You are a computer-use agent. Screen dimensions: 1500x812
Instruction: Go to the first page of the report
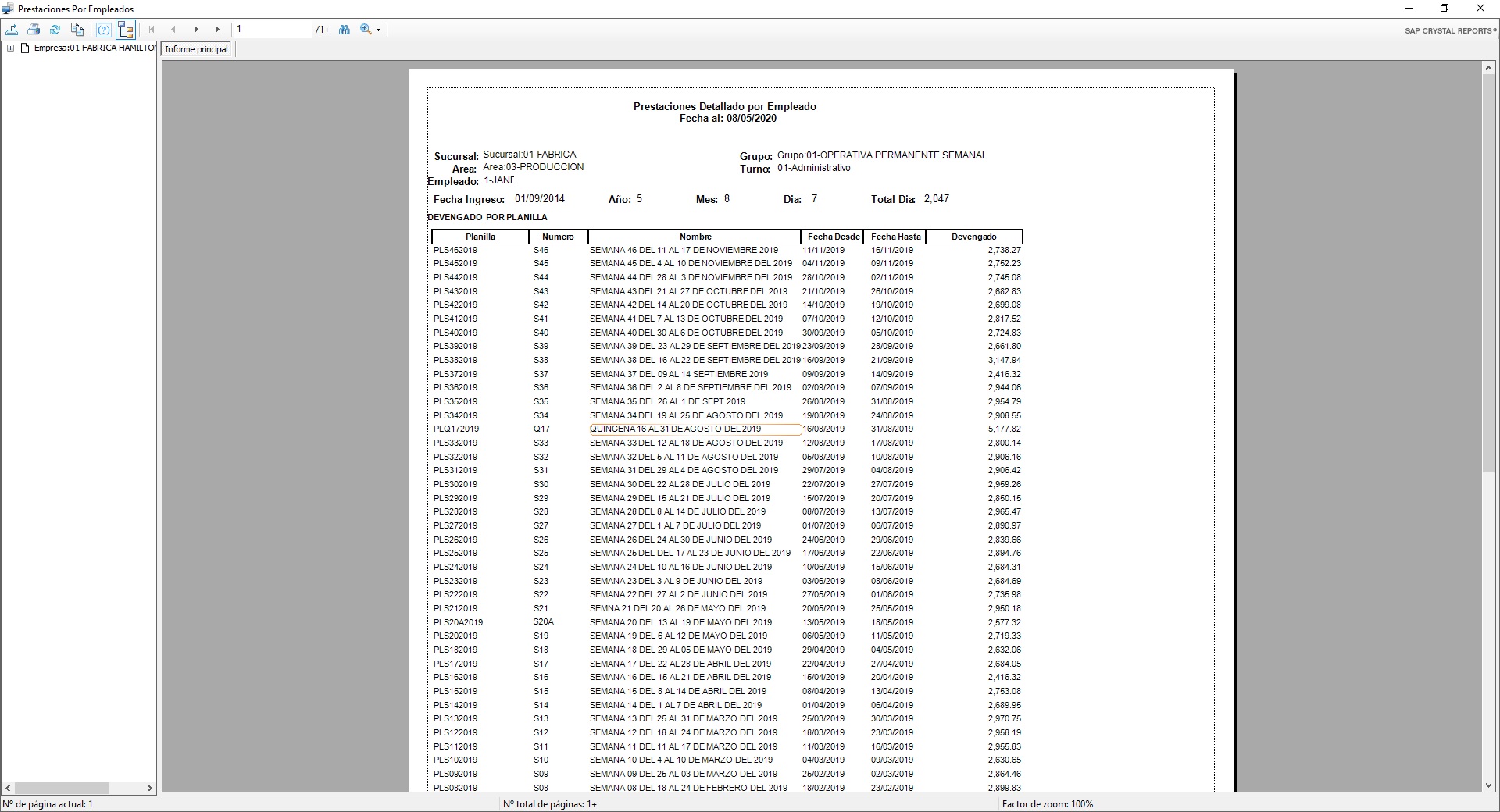[x=152, y=30]
